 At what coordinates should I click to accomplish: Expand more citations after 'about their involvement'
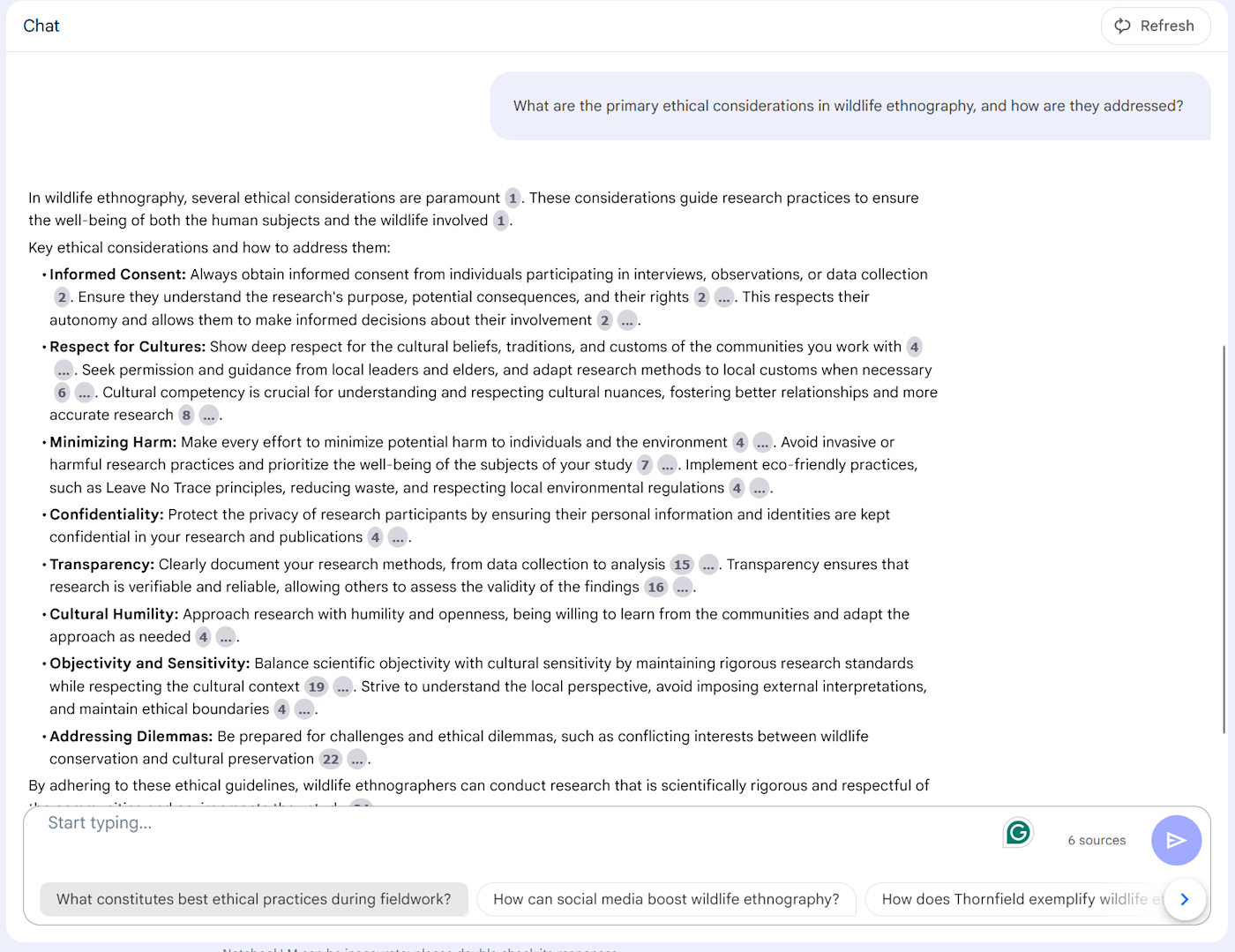tap(626, 319)
